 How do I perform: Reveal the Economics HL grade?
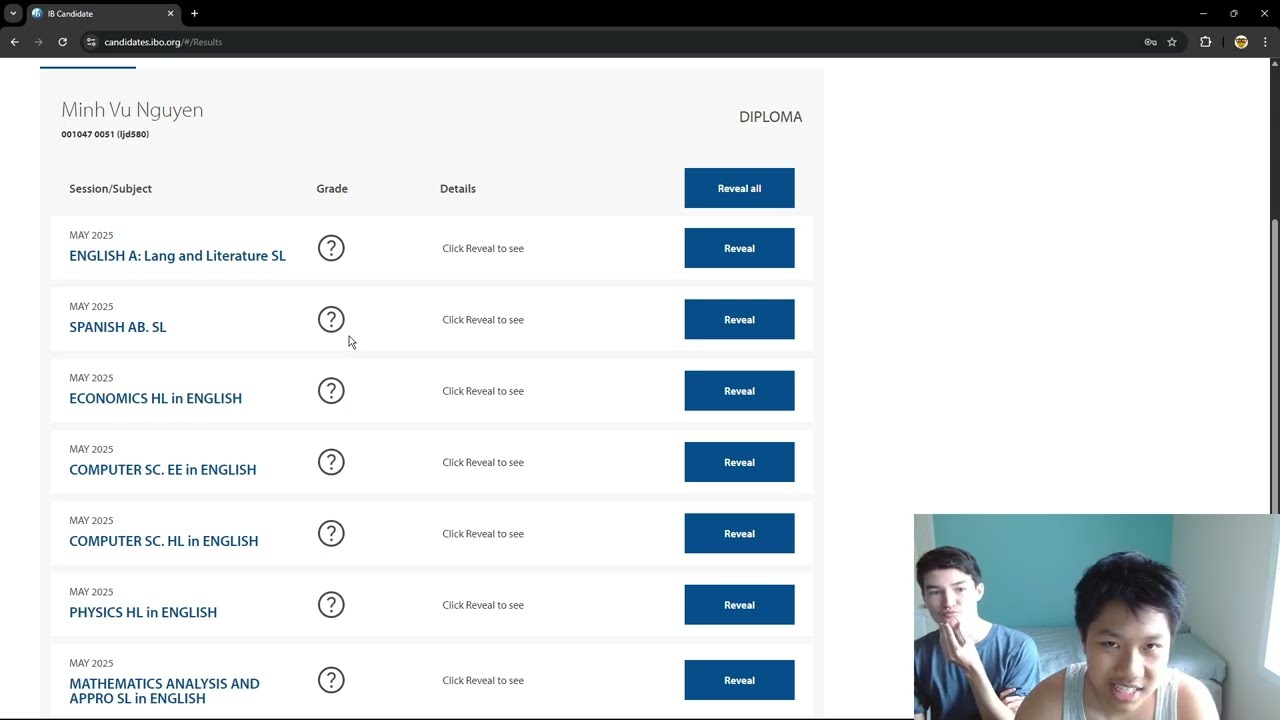click(x=739, y=391)
